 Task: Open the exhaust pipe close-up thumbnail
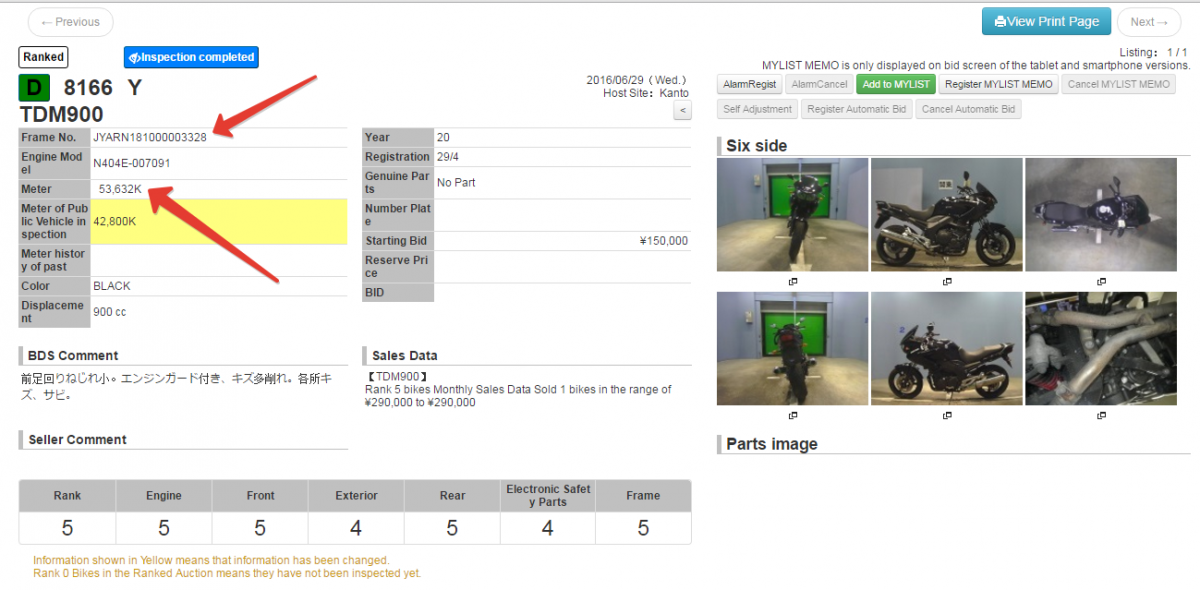tap(1100, 349)
